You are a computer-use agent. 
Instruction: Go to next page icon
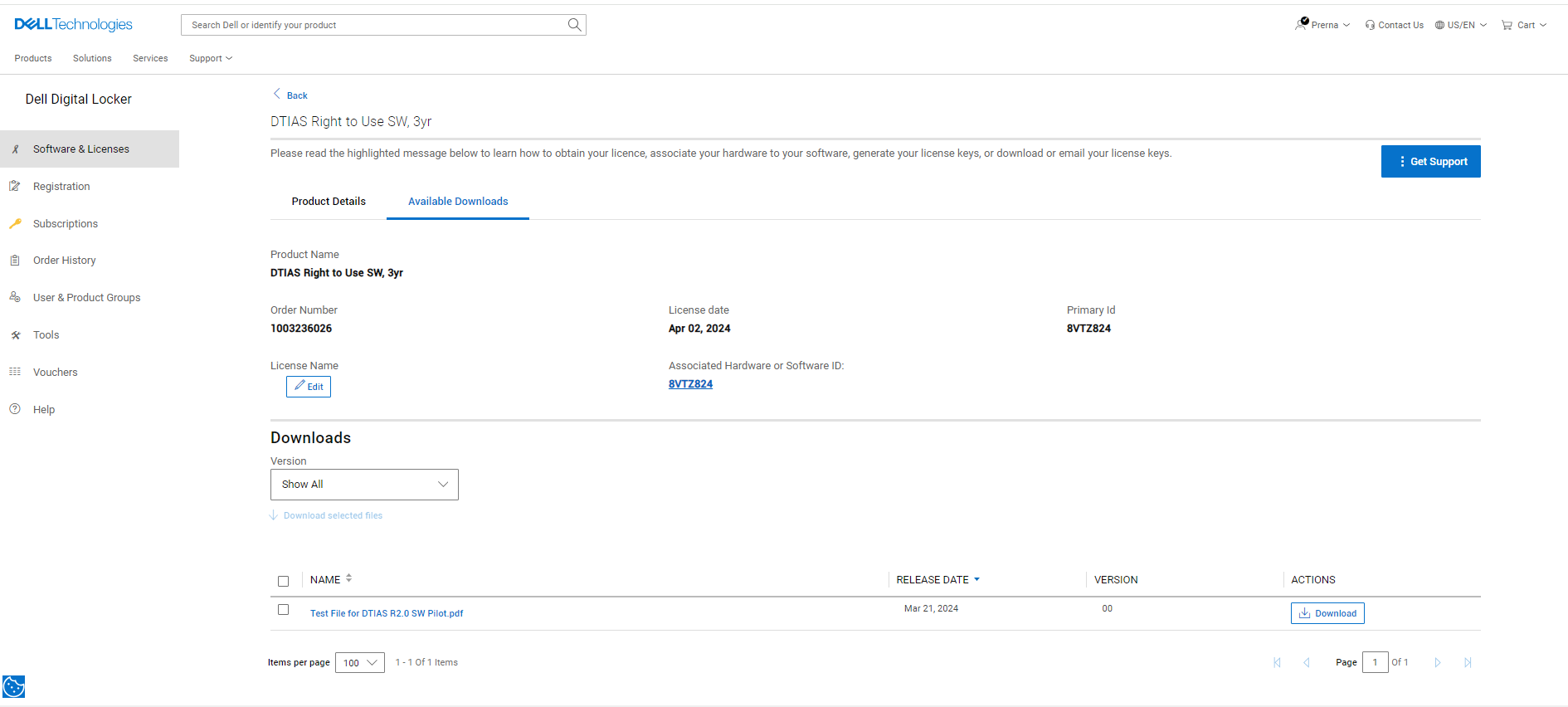(x=1438, y=662)
